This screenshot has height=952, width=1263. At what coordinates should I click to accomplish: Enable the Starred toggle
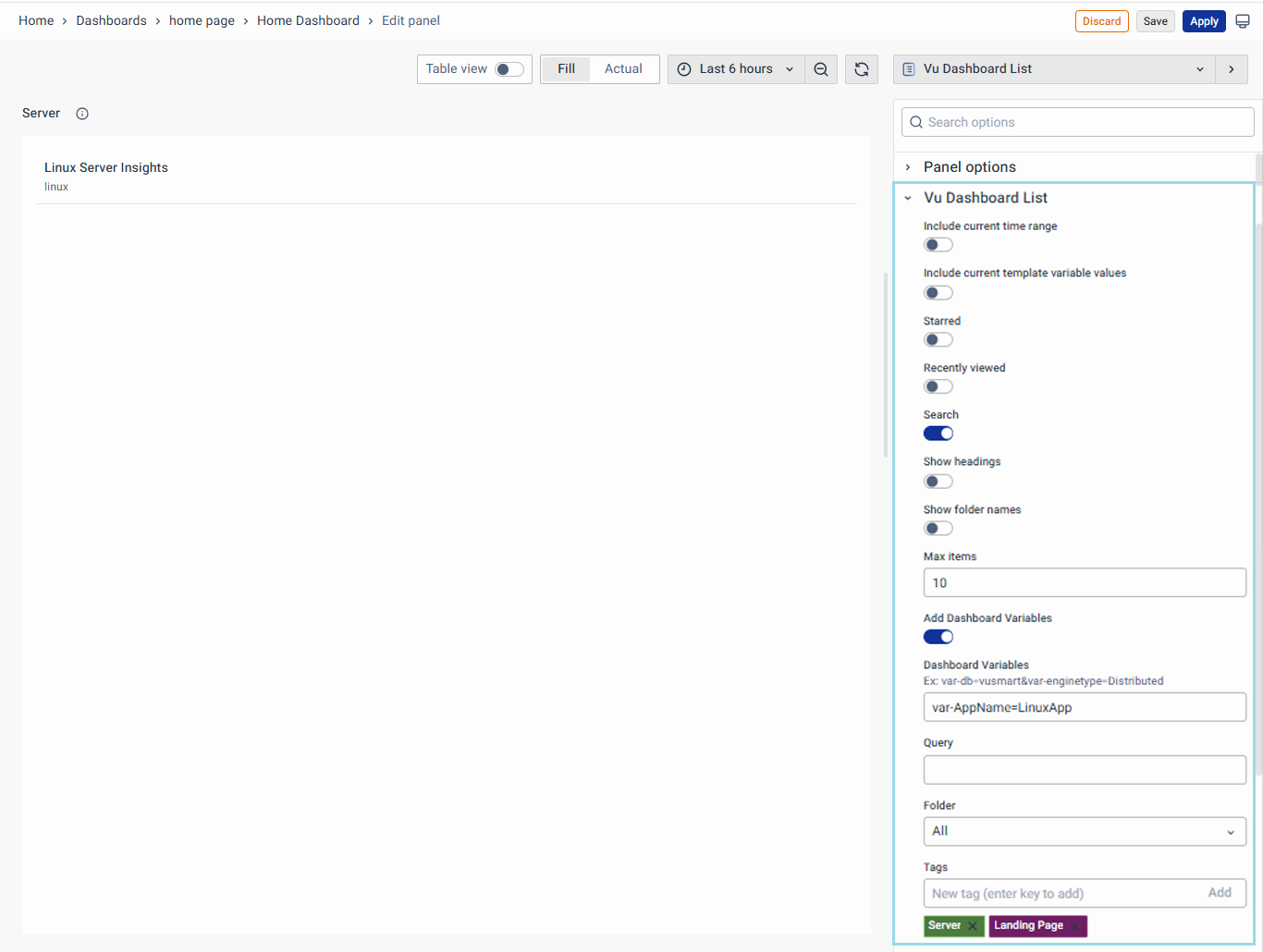click(938, 339)
